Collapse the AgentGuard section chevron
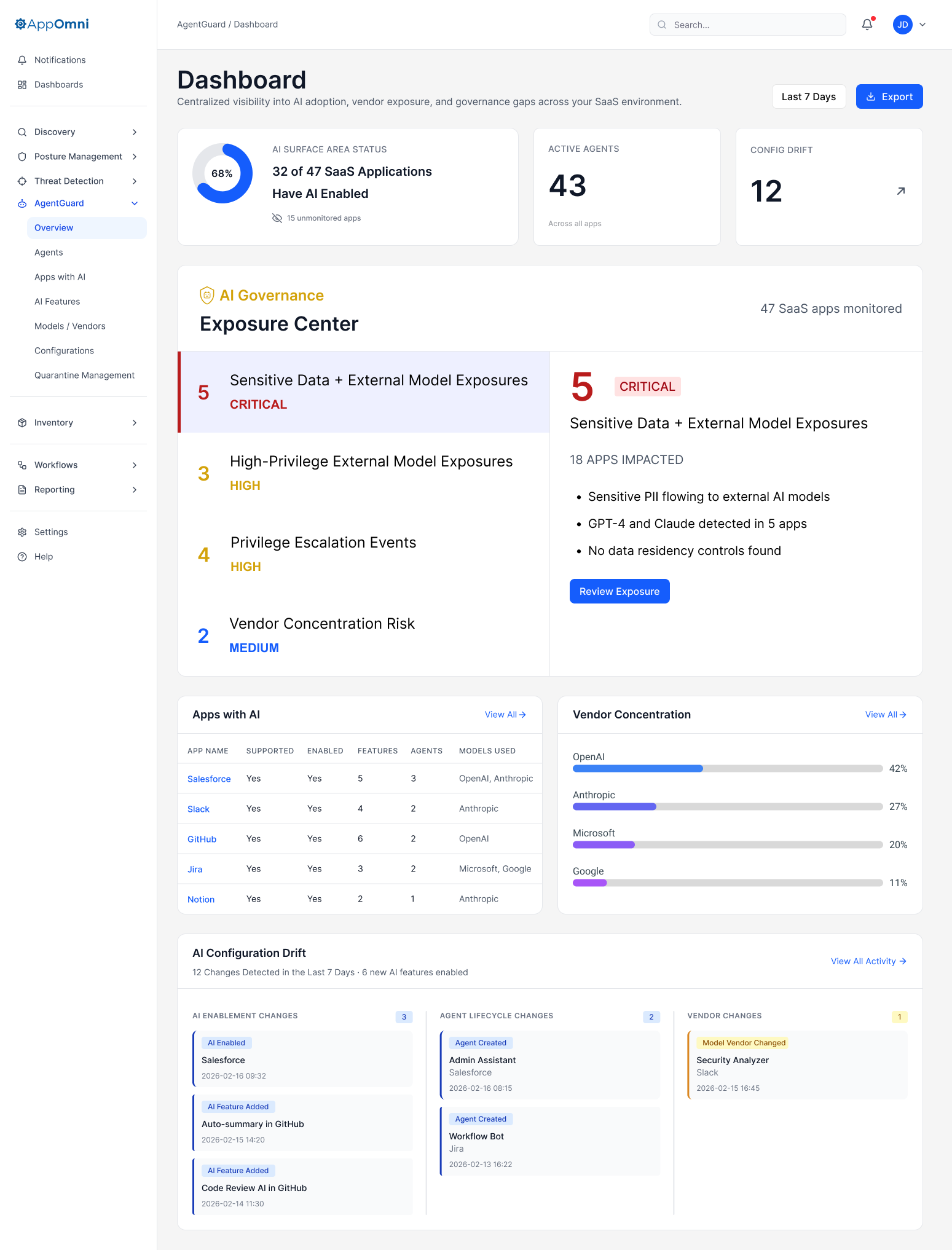This screenshot has width=952, height=1250. pos(135,203)
